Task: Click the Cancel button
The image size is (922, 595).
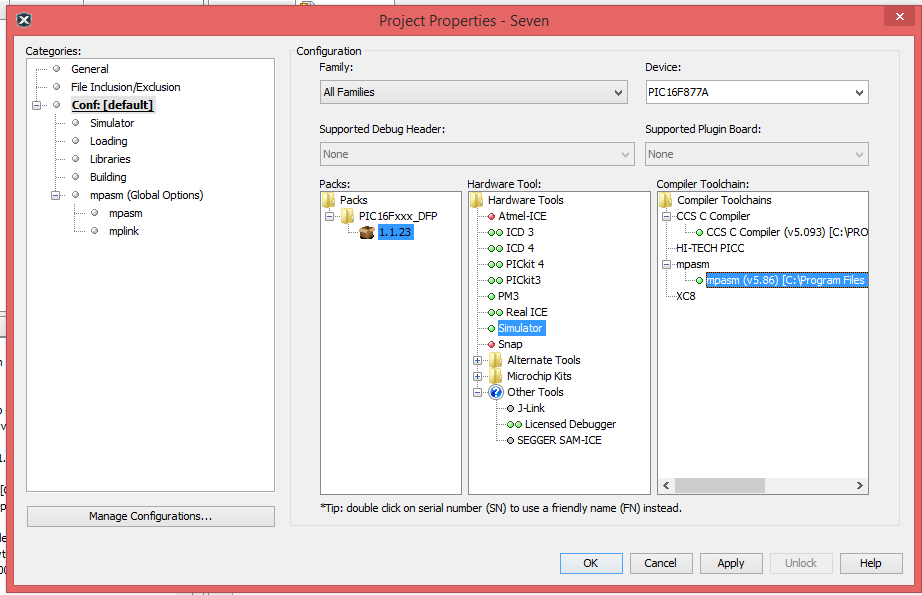Action: pos(660,563)
